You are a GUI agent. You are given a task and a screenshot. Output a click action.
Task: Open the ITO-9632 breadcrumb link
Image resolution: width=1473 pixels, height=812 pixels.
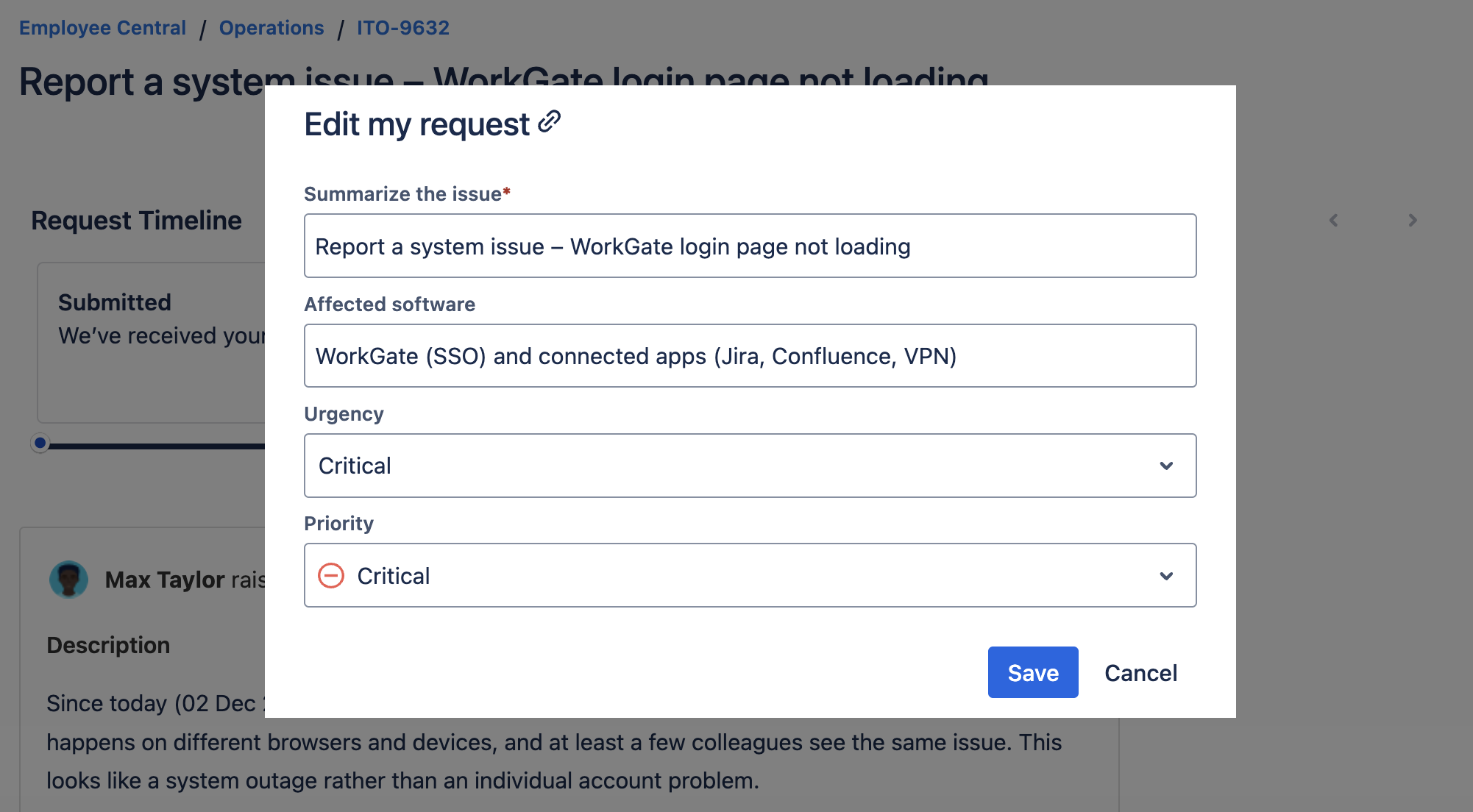click(x=403, y=28)
